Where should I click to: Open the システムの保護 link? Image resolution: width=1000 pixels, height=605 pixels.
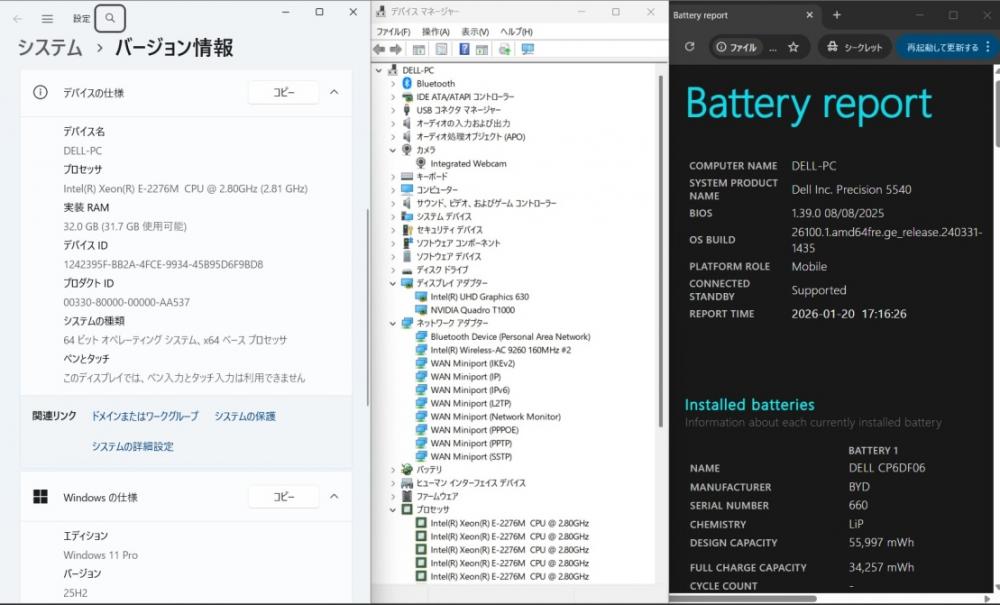(x=245, y=416)
